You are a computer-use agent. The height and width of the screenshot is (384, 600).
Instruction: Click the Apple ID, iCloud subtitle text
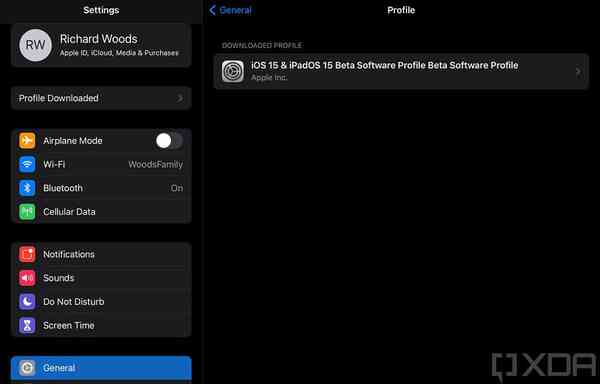point(119,53)
